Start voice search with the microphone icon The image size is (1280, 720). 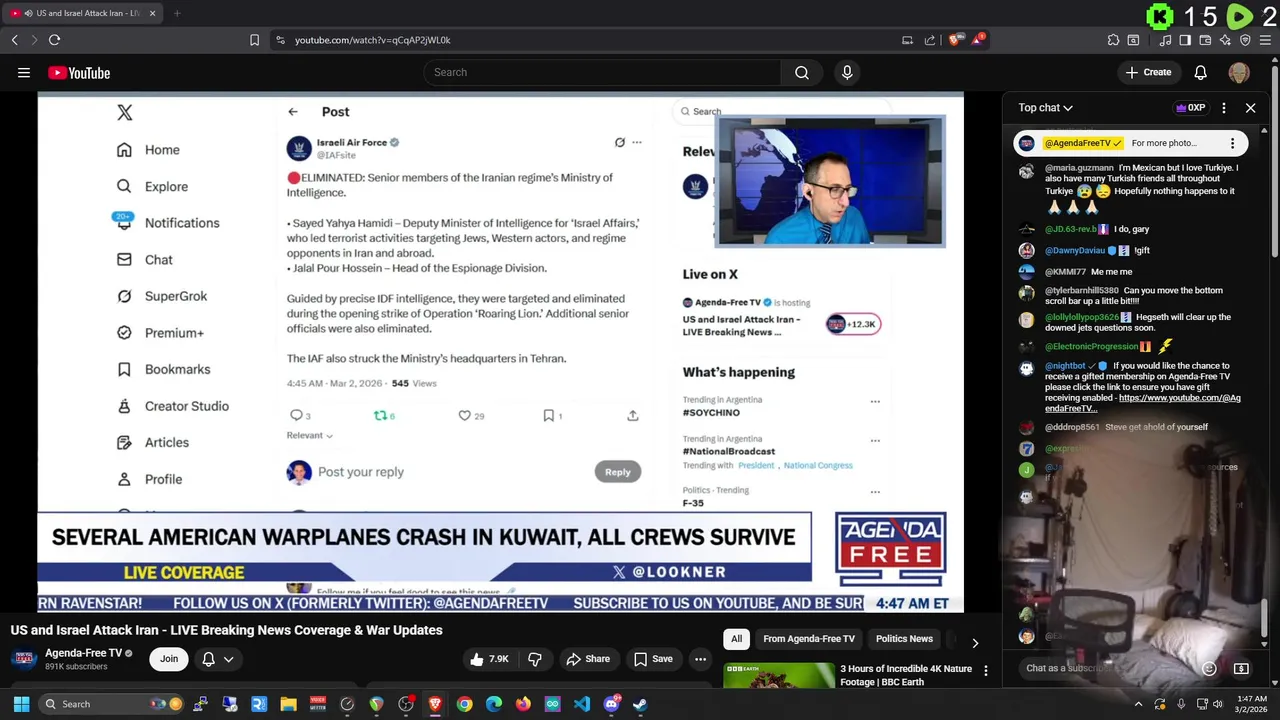coord(847,72)
